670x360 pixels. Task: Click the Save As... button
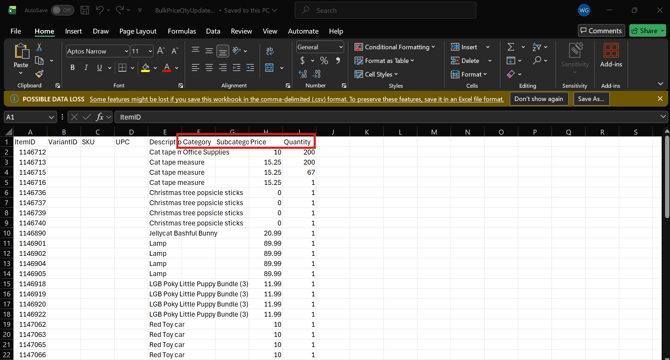pos(591,99)
